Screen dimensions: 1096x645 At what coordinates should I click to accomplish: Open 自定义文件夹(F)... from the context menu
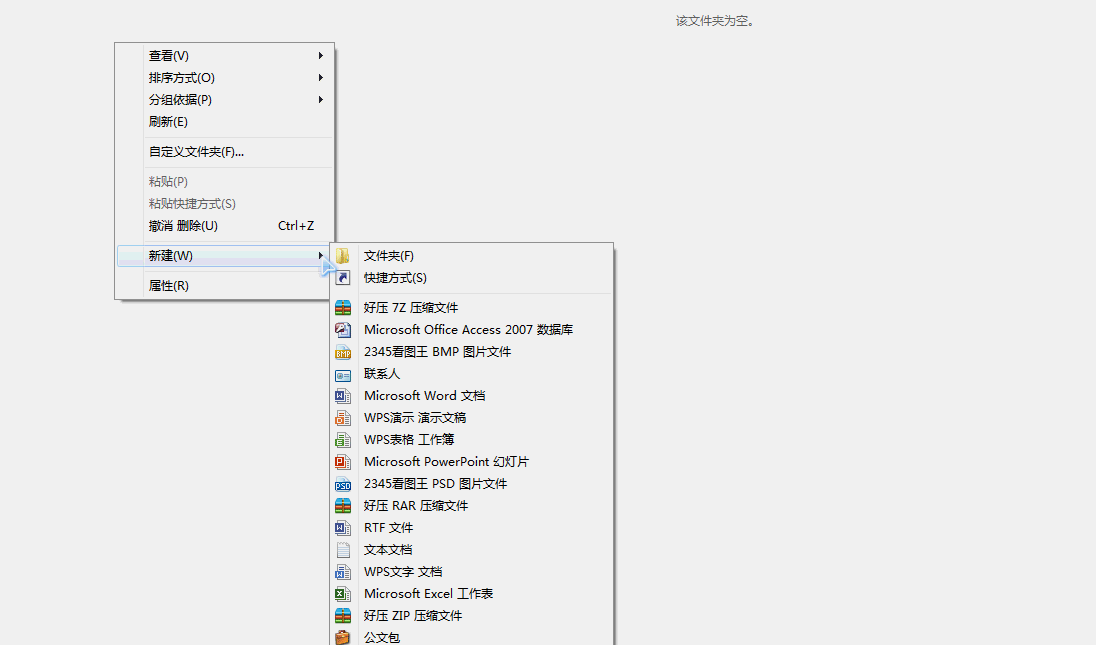point(196,152)
